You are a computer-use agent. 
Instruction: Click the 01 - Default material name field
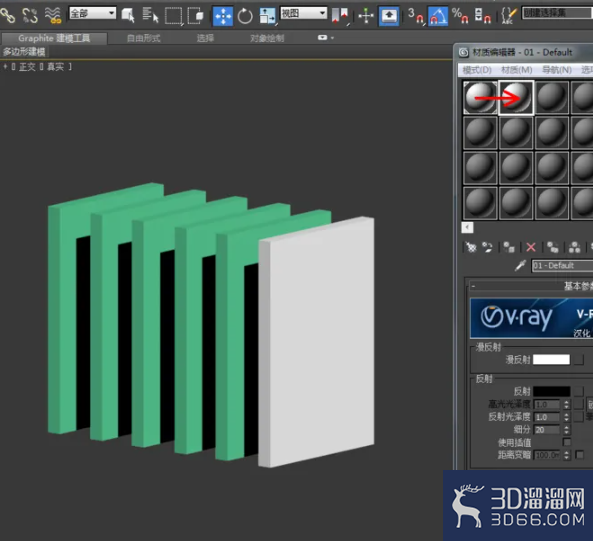click(x=562, y=266)
